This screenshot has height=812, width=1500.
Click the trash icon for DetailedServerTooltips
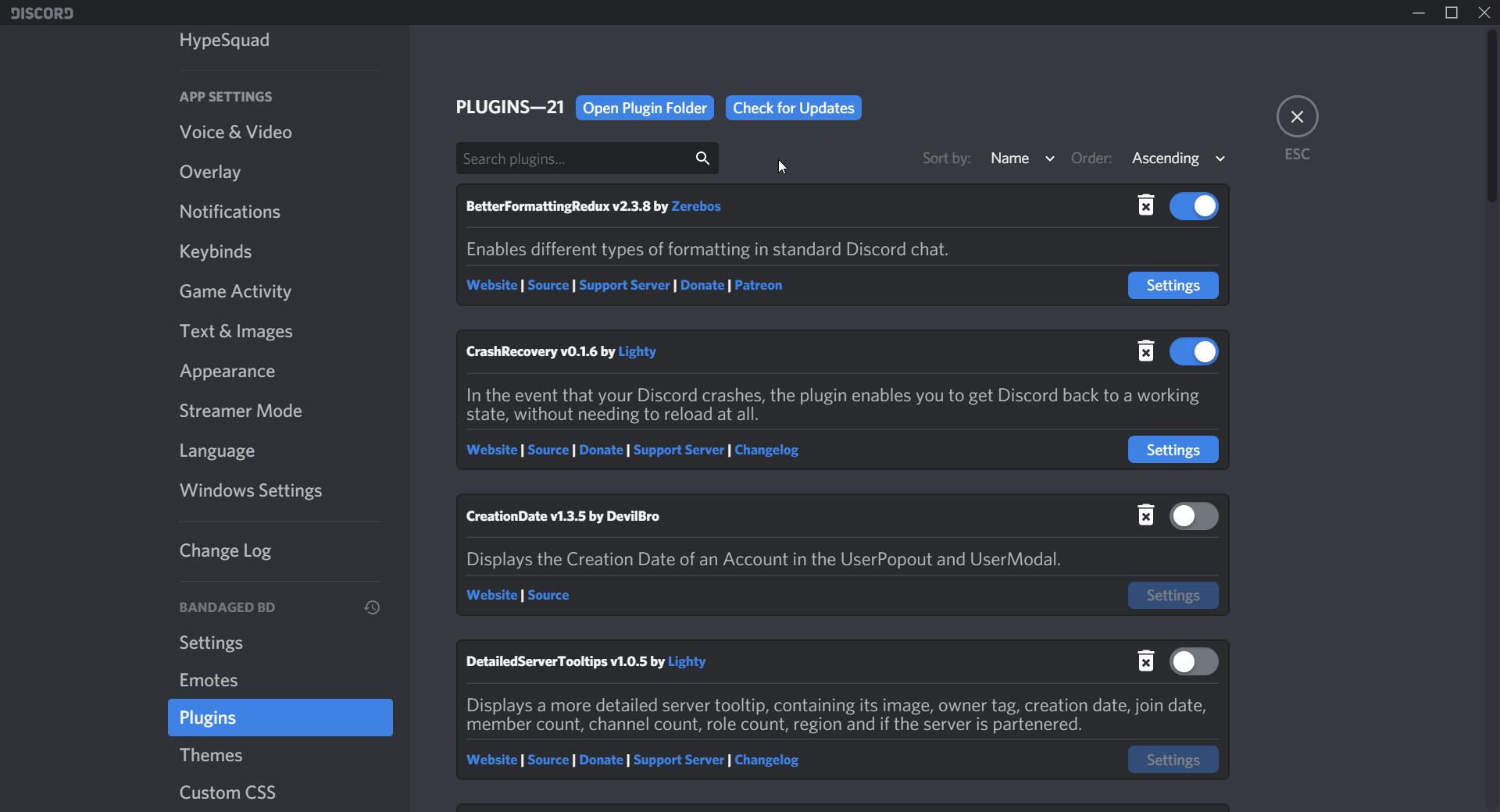point(1145,661)
